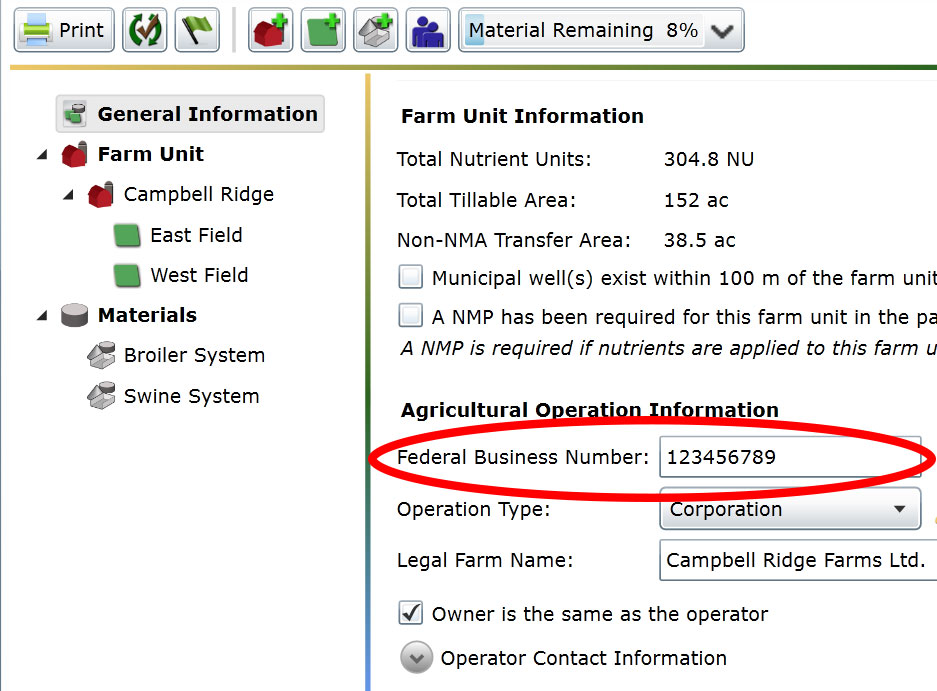Add a new storage system icon
Image resolution: width=937 pixels, height=691 pixels.
(x=376, y=30)
